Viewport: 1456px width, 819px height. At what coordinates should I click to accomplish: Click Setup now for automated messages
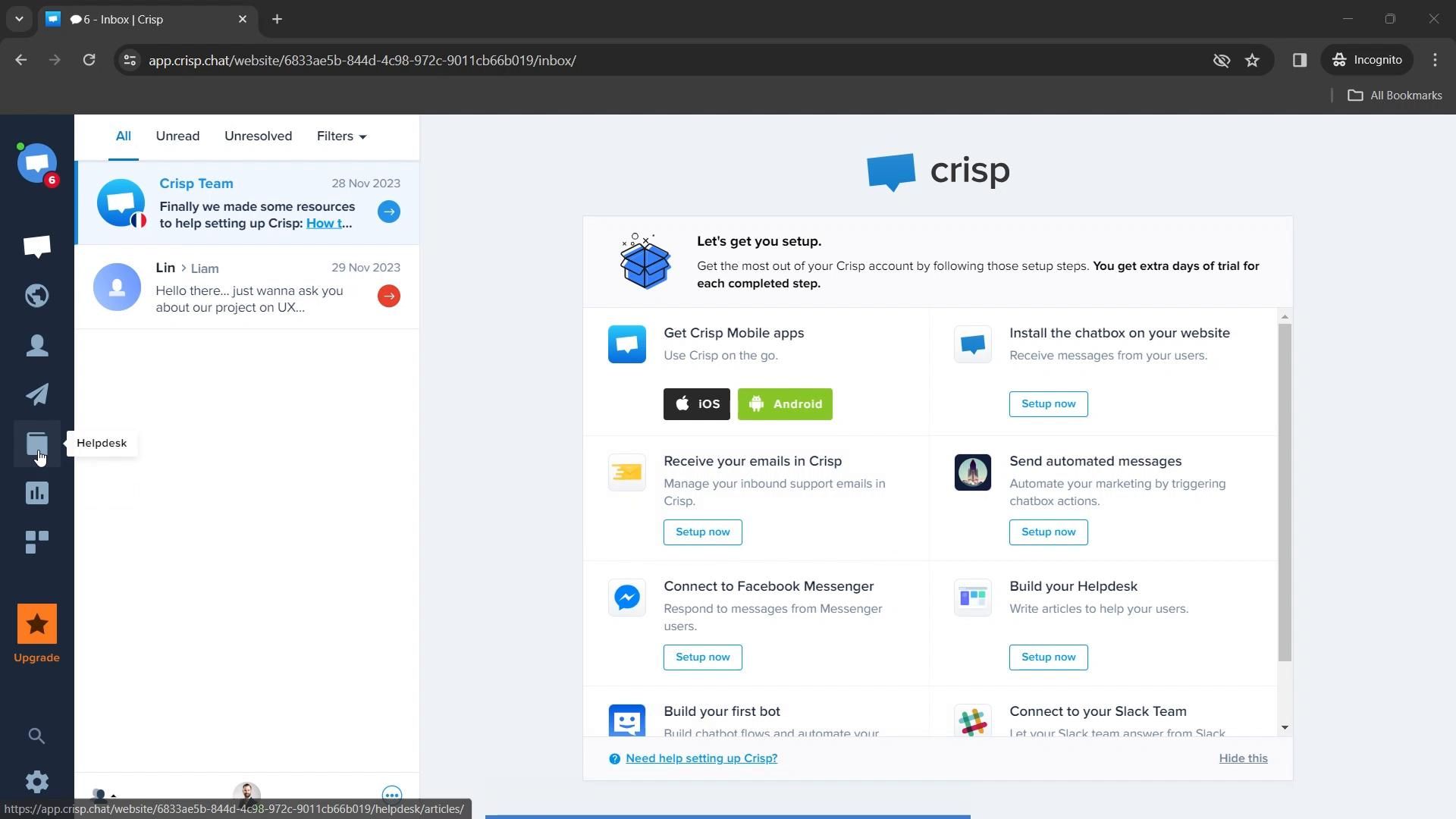[x=1048, y=532]
